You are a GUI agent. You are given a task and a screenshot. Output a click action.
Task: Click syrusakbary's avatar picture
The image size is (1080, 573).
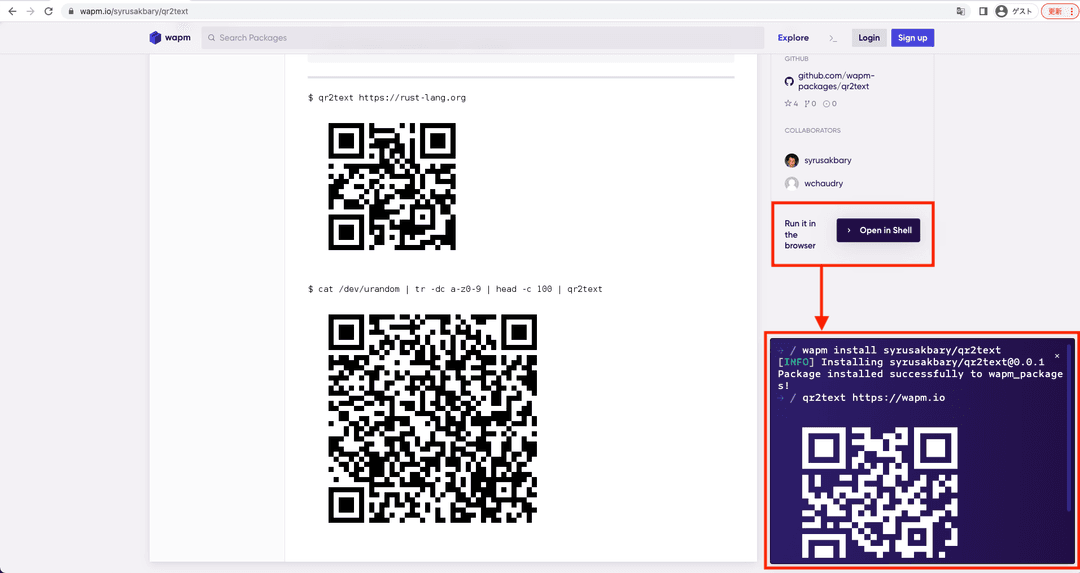791,160
